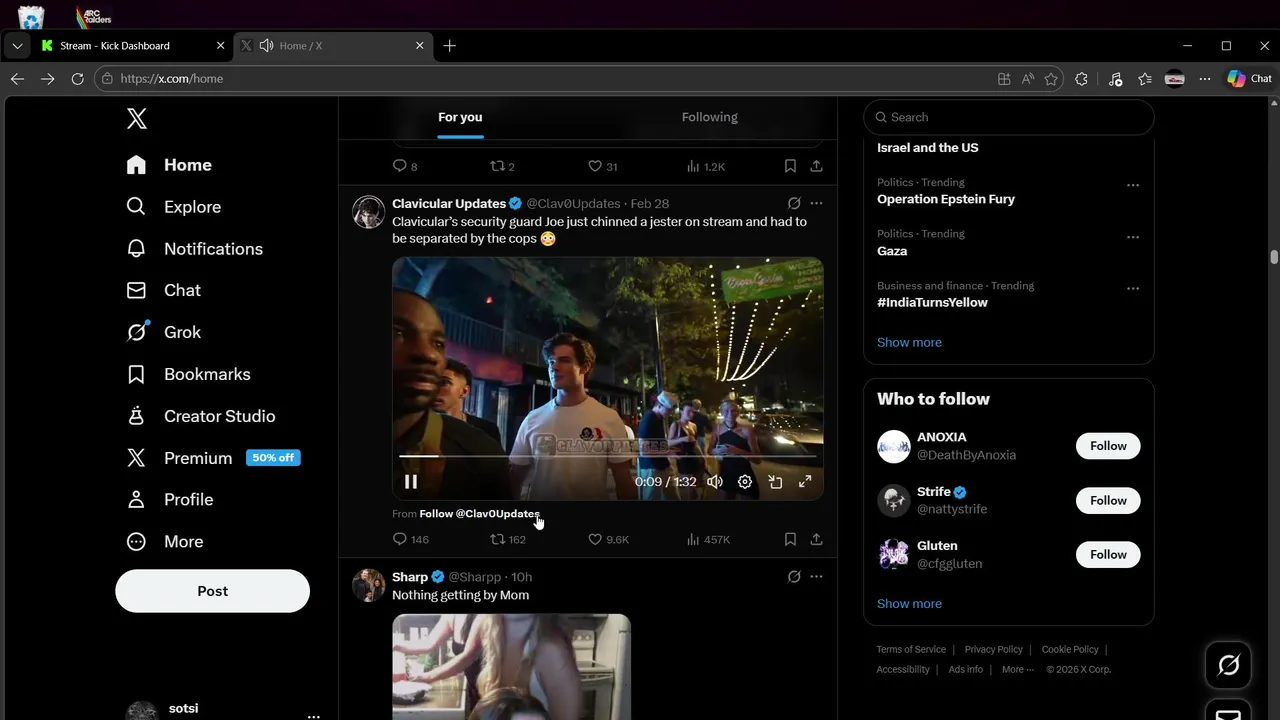The height and width of the screenshot is (720, 1280).
Task: Mute the video volume
Action: [x=715, y=482]
